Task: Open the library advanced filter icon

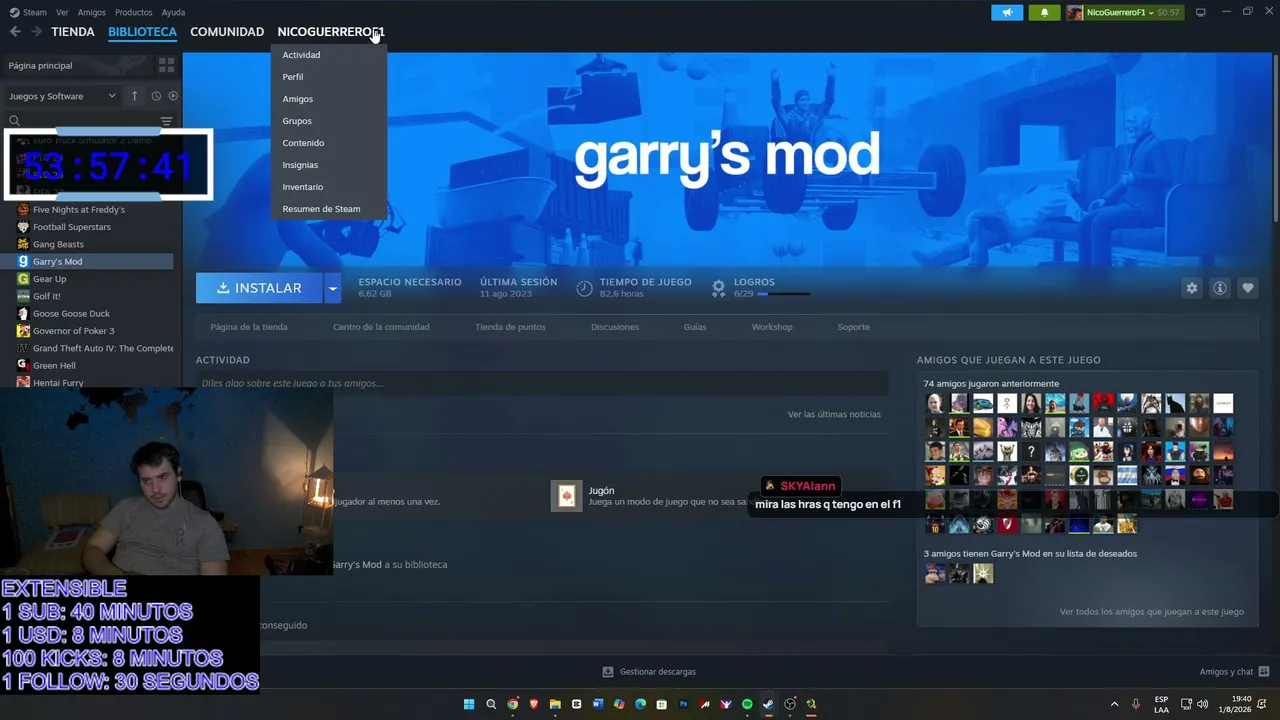Action: [x=166, y=121]
